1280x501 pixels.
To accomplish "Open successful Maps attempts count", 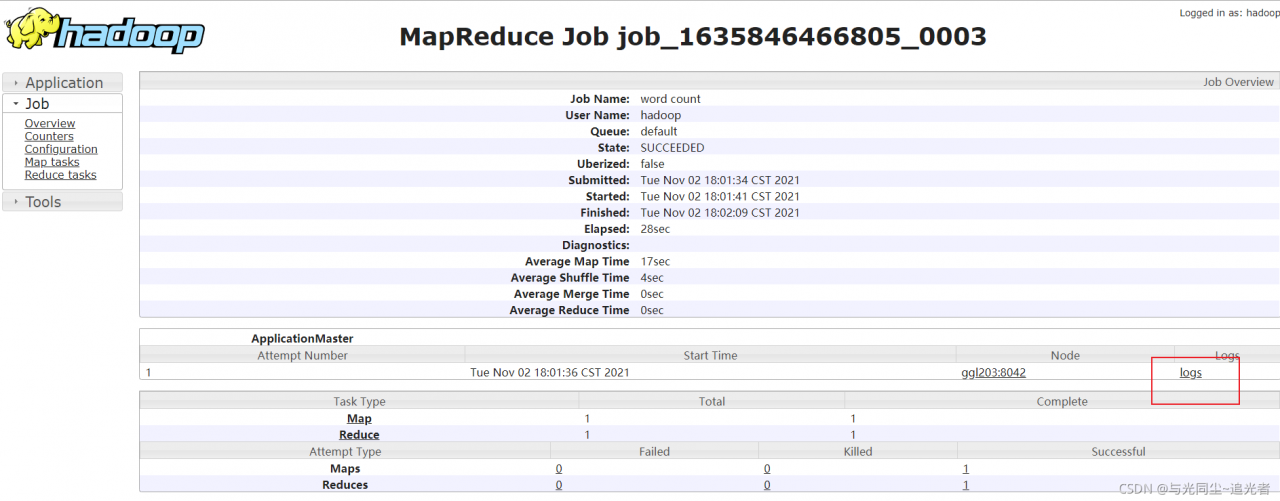I will (966, 469).
